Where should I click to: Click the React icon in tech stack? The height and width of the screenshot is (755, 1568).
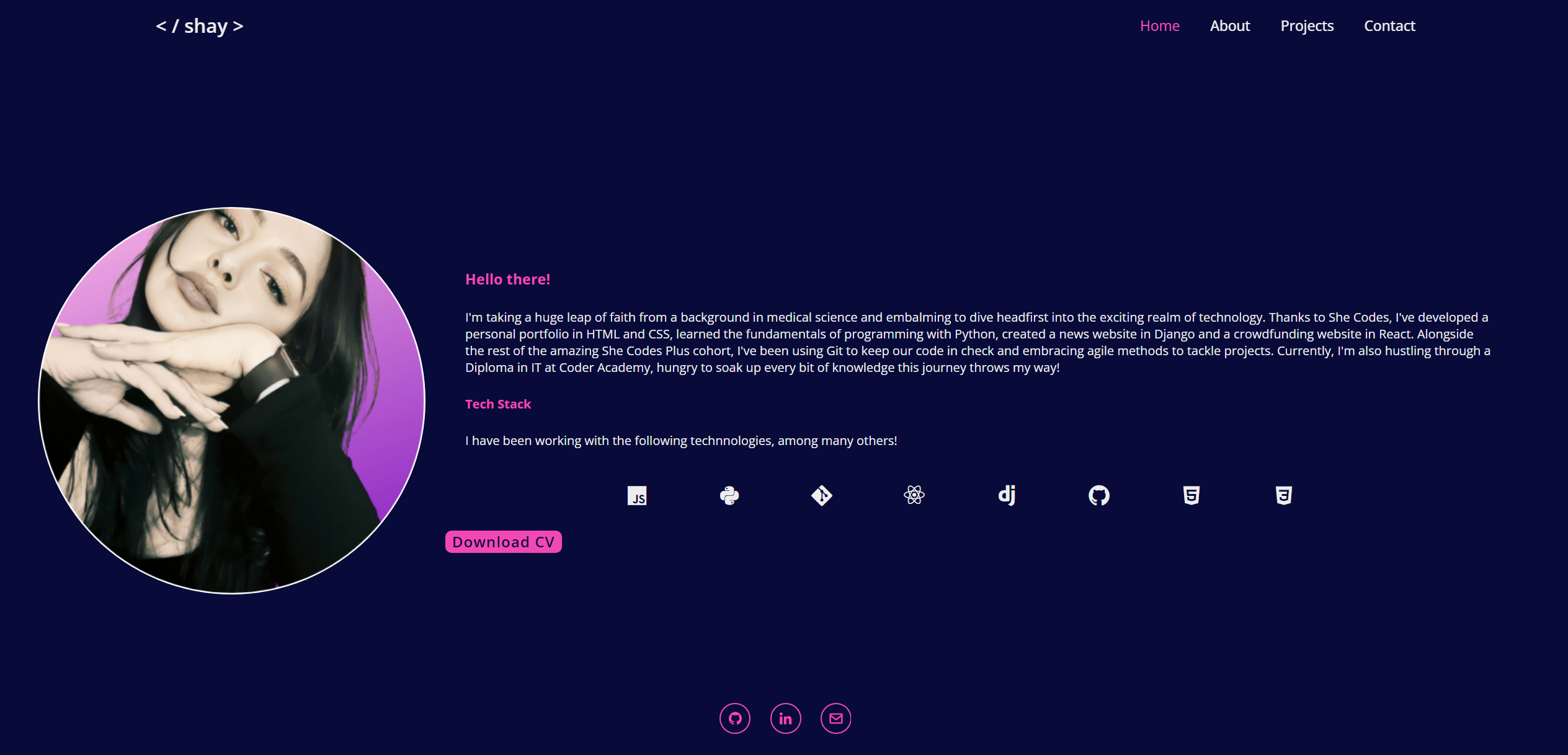tap(914, 494)
